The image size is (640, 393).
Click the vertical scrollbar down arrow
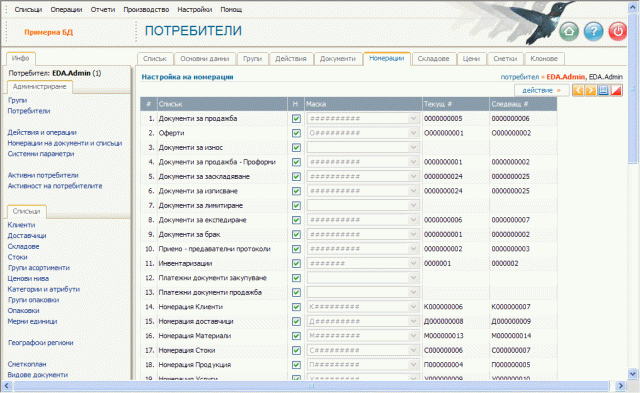[633, 373]
